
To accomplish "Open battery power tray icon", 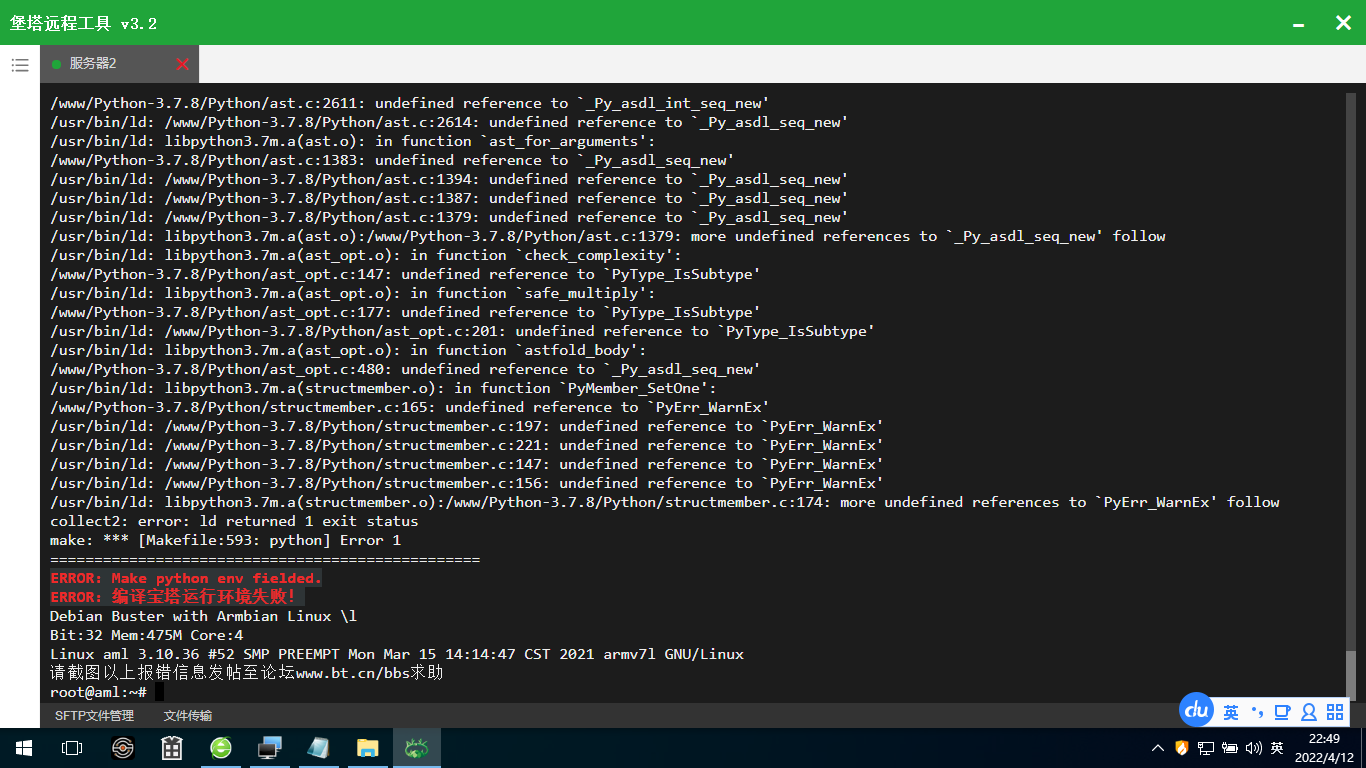I will [1230, 748].
